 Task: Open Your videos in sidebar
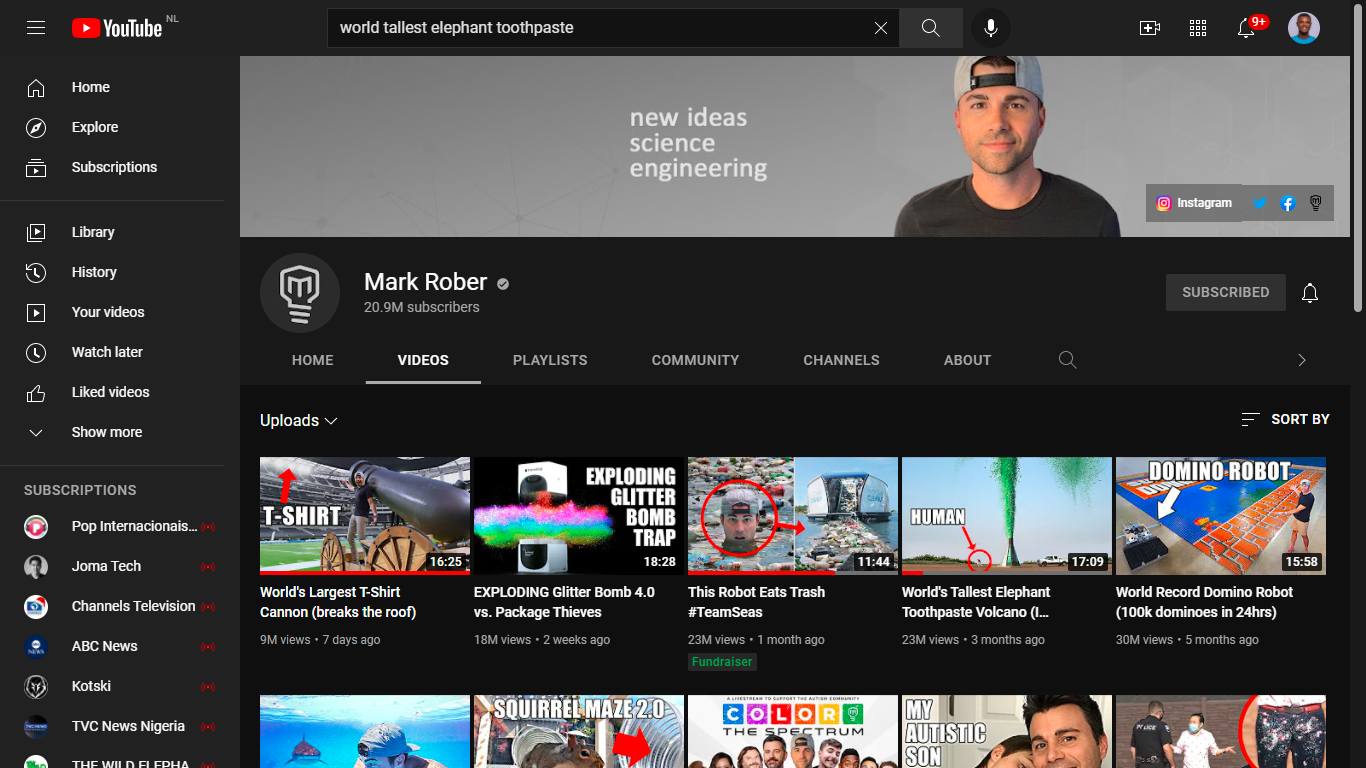click(x=112, y=312)
